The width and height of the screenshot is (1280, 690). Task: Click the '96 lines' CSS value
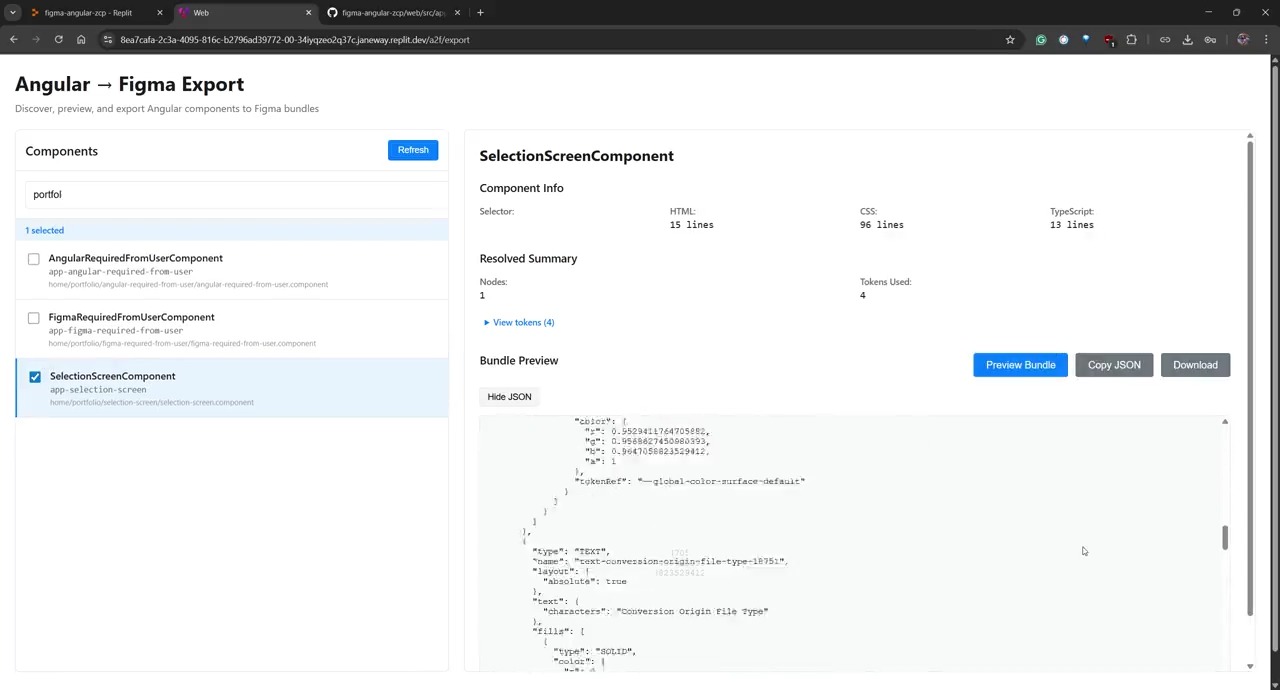point(882,225)
